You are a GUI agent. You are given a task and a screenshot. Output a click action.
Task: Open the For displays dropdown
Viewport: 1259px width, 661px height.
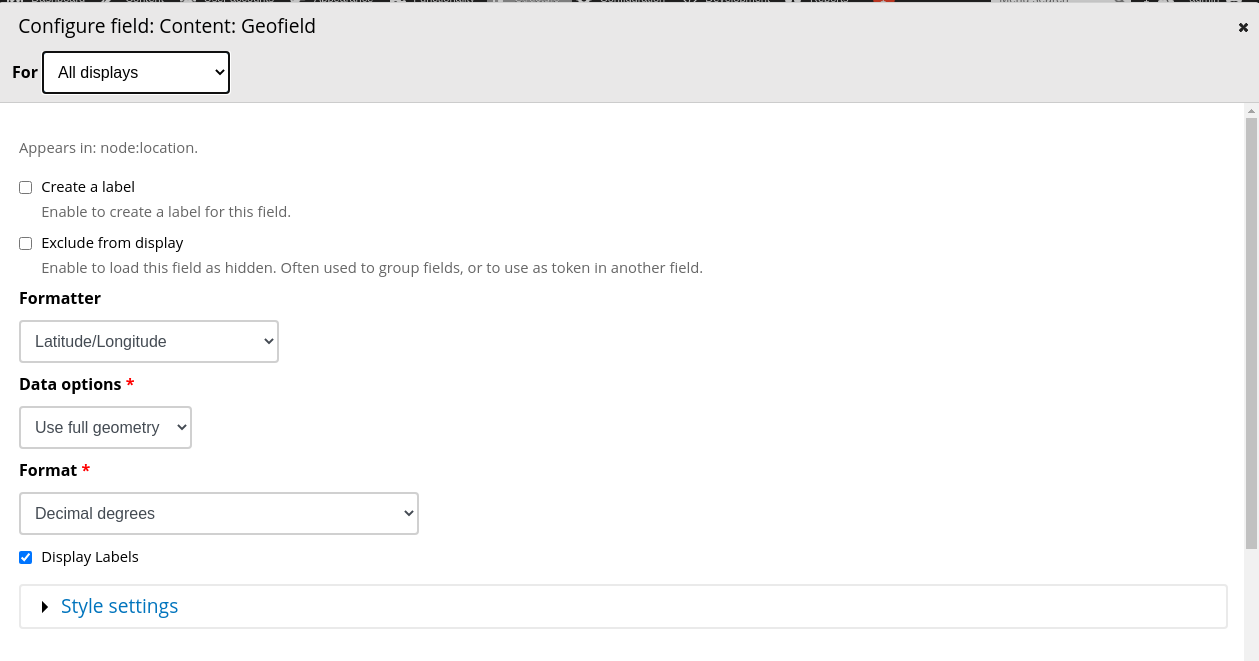(136, 73)
